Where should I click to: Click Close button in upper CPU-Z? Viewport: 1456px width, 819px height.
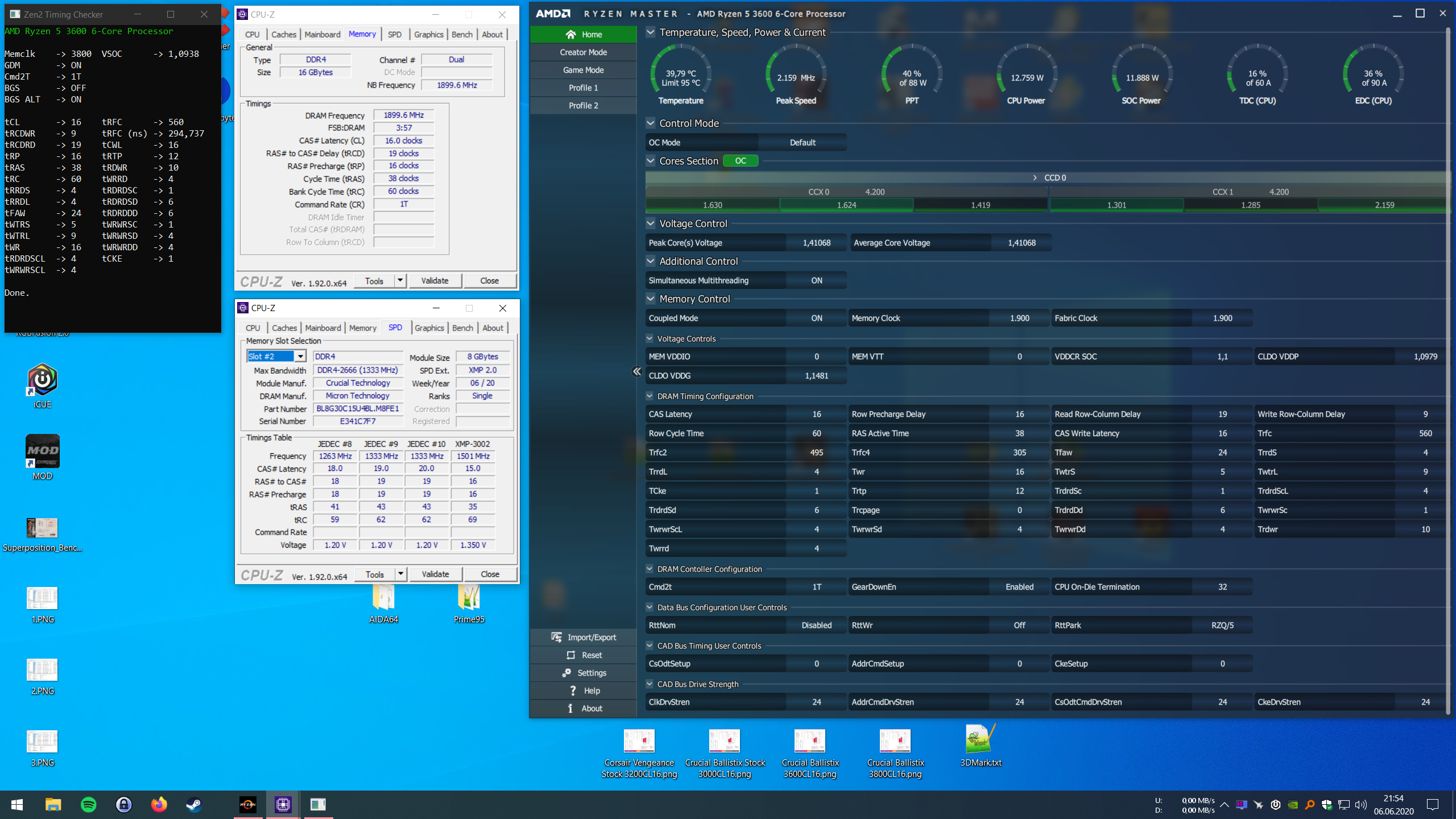(x=489, y=281)
